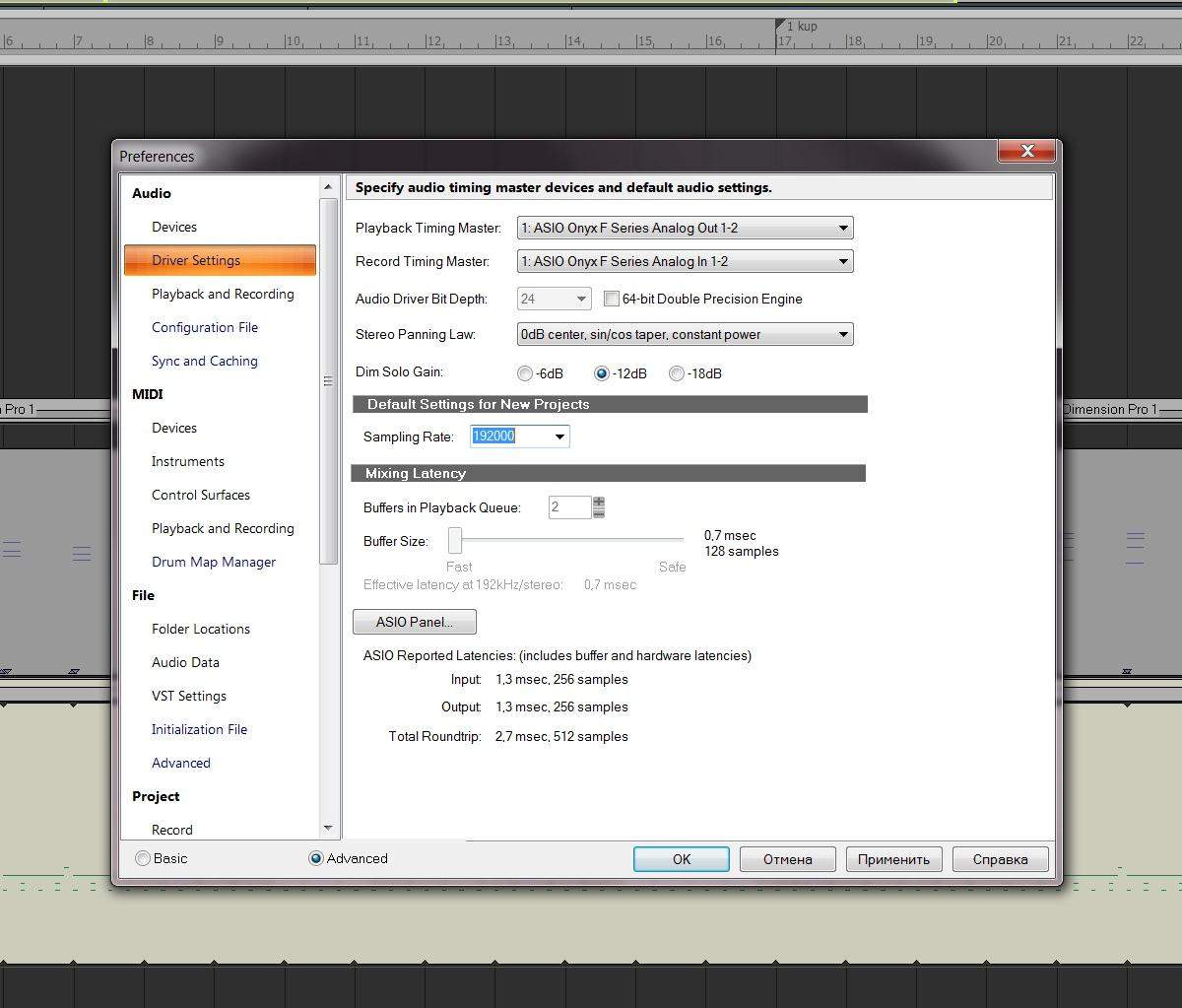Choose -18dB for Dim Solo Gain
The image size is (1182, 1008).
(677, 373)
